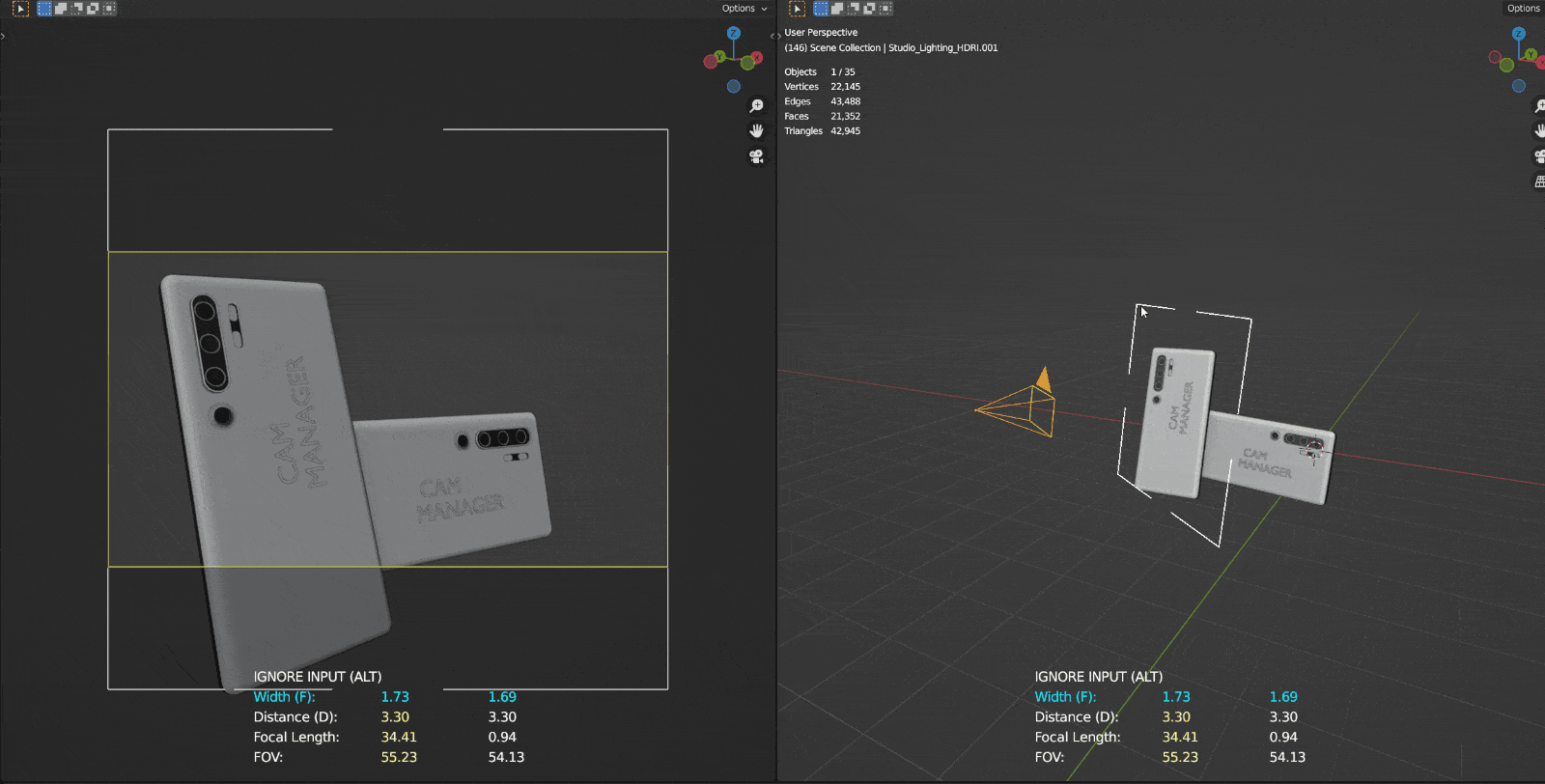Click the Z axis ball on right viewport gizmo

1519,33
